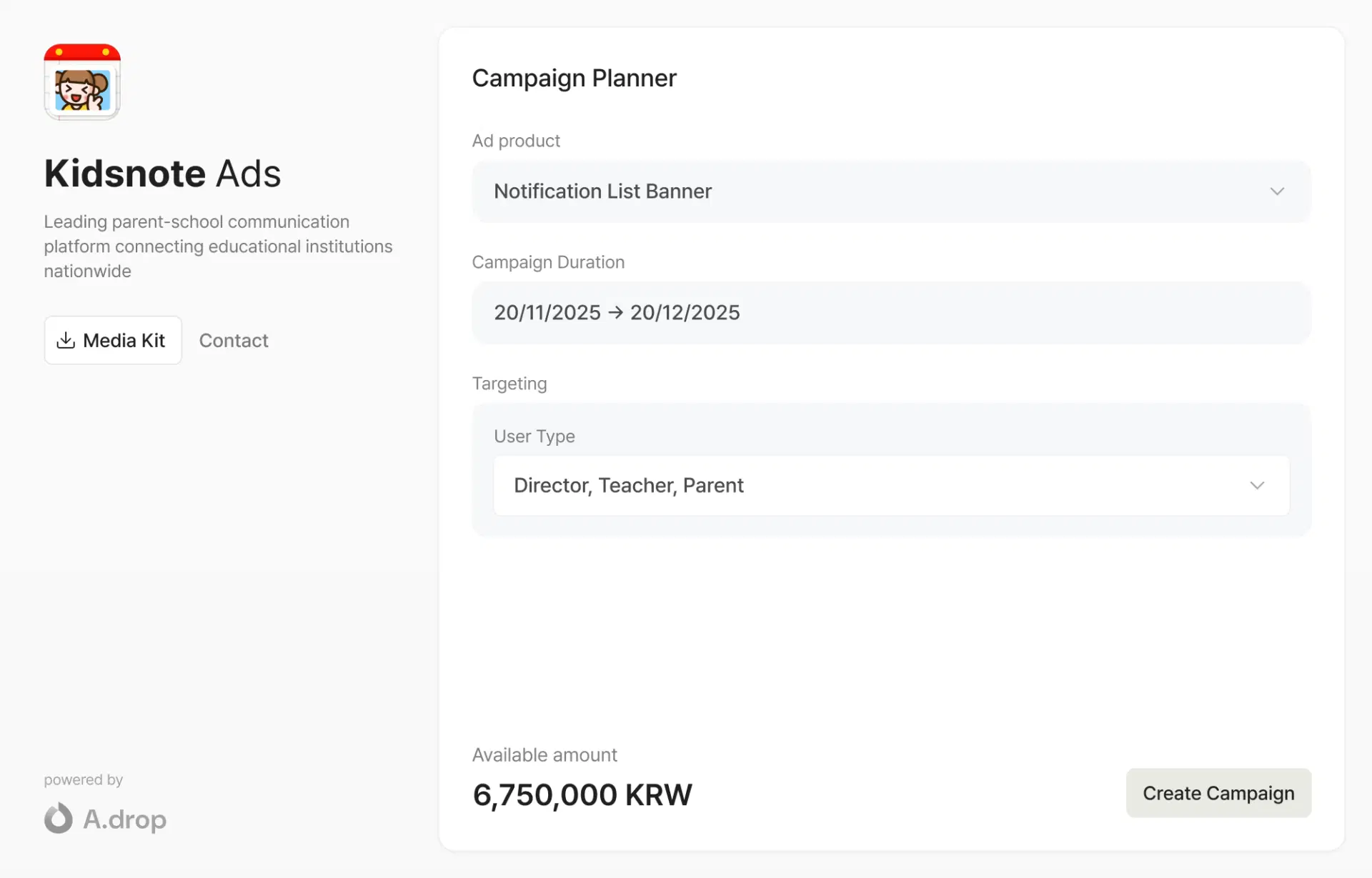Click the A.drop droplet logo icon
Screen dimensions: 1372x878
tap(59, 818)
